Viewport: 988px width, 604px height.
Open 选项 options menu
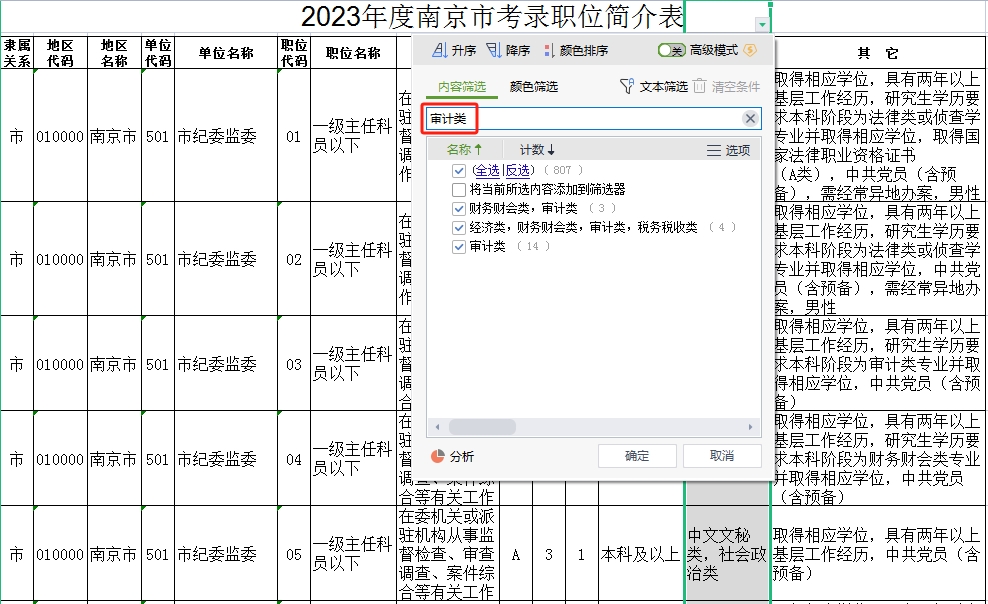coord(728,151)
